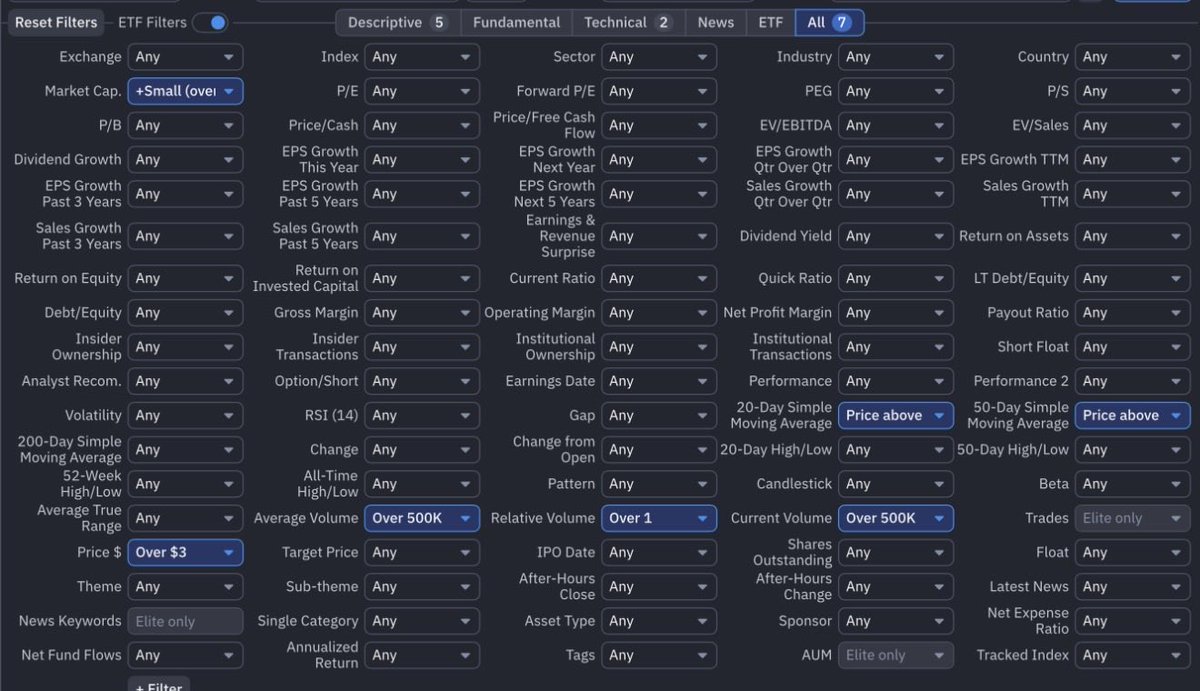Open the Short Float dropdown

(1133, 347)
